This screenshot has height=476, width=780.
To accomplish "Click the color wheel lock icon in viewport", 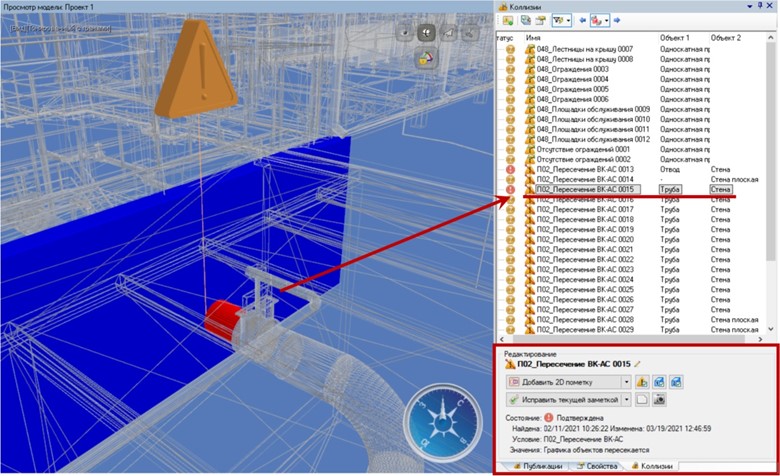I will coord(424,58).
